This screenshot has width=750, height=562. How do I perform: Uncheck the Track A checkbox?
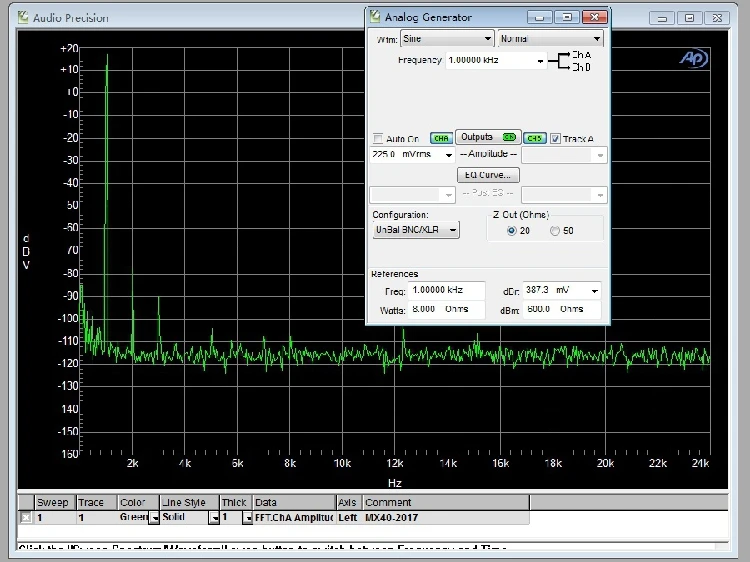556,138
